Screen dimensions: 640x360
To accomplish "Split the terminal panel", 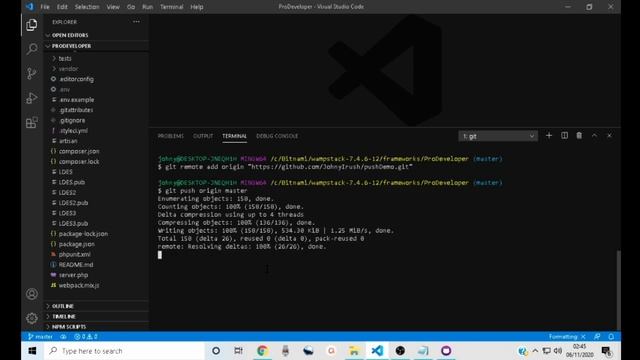I will [x=564, y=136].
